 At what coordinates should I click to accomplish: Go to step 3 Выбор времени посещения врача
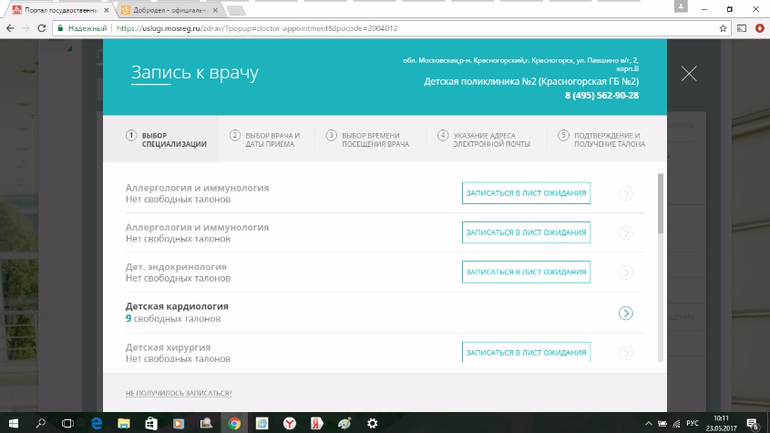click(366, 140)
